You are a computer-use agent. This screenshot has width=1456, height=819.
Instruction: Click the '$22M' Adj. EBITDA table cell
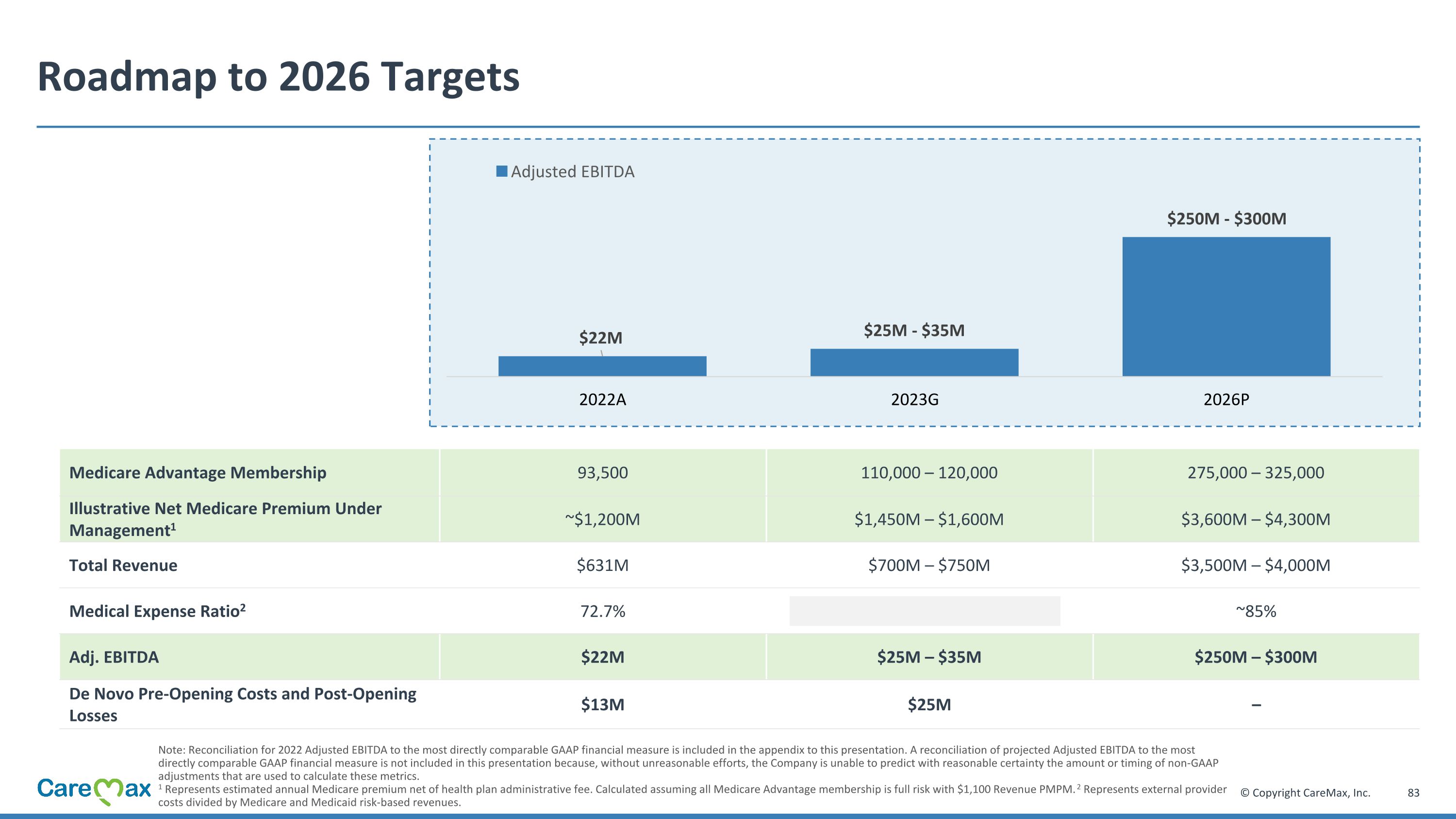[602, 657]
